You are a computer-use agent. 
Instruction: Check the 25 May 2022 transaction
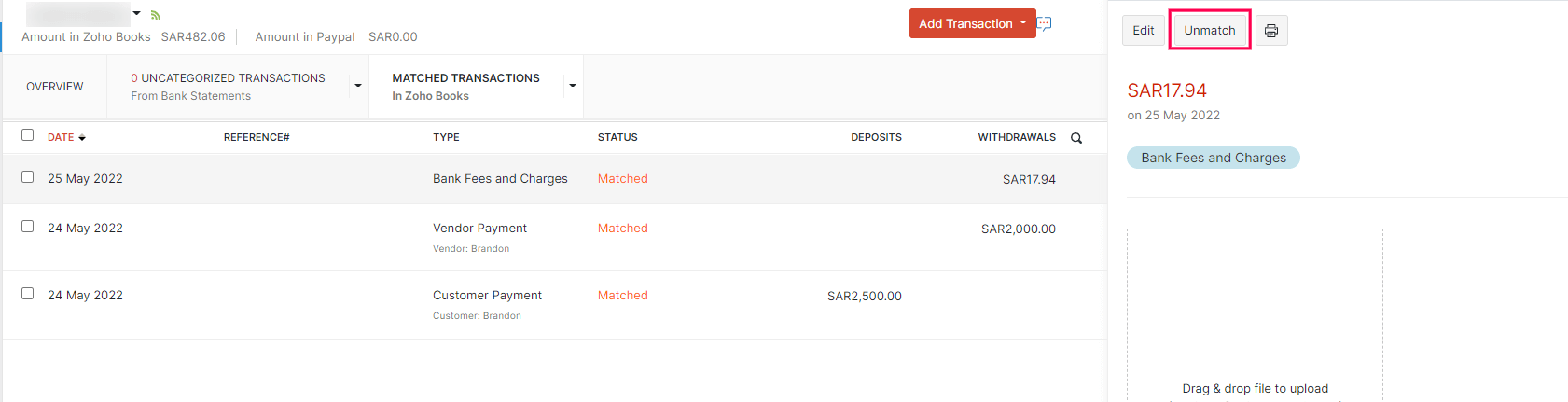pyautogui.click(x=28, y=177)
